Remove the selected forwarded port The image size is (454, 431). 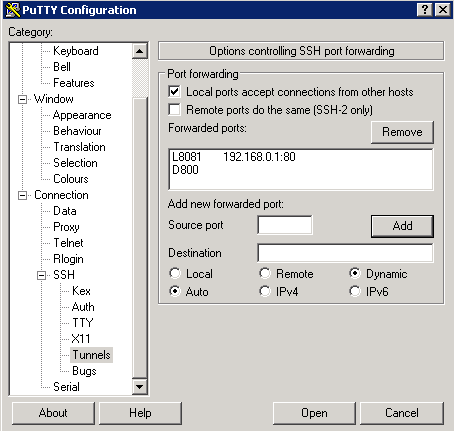pos(402,132)
